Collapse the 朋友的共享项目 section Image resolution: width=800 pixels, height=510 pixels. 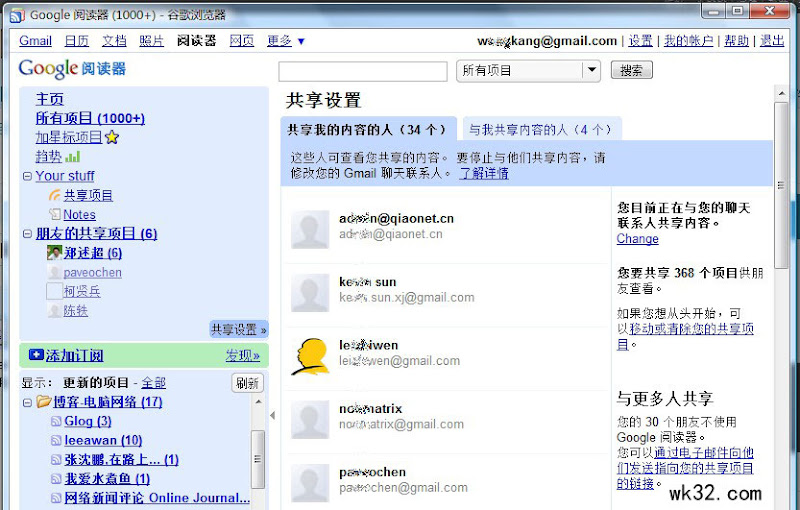pyautogui.click(x=27, y=234)
